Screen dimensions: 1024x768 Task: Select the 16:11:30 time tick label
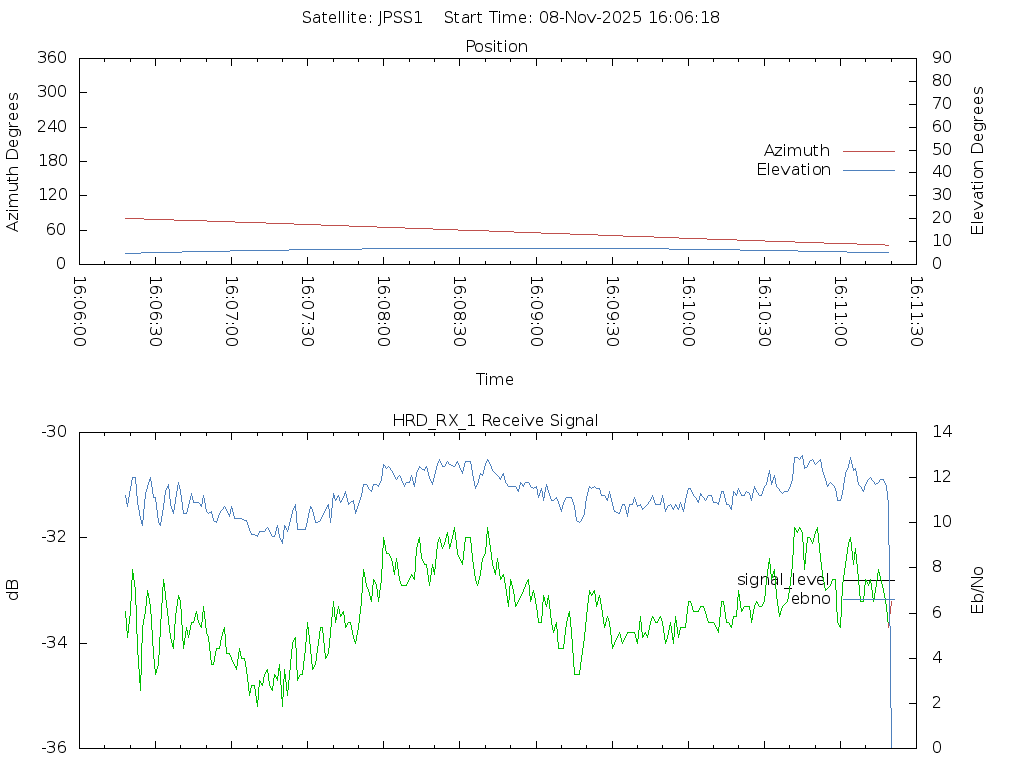tap(916, 312)
